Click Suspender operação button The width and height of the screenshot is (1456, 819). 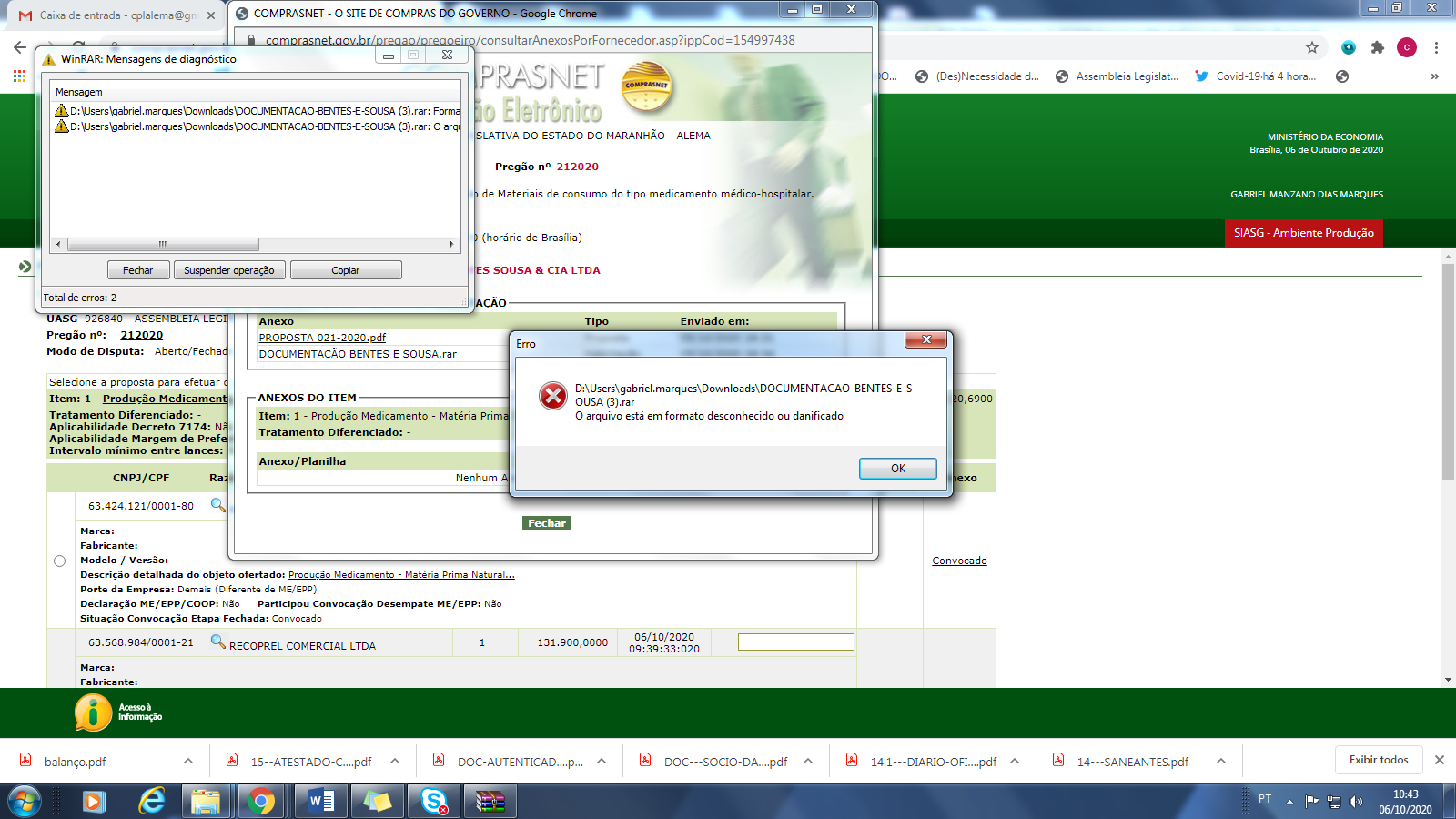(229, 270)
